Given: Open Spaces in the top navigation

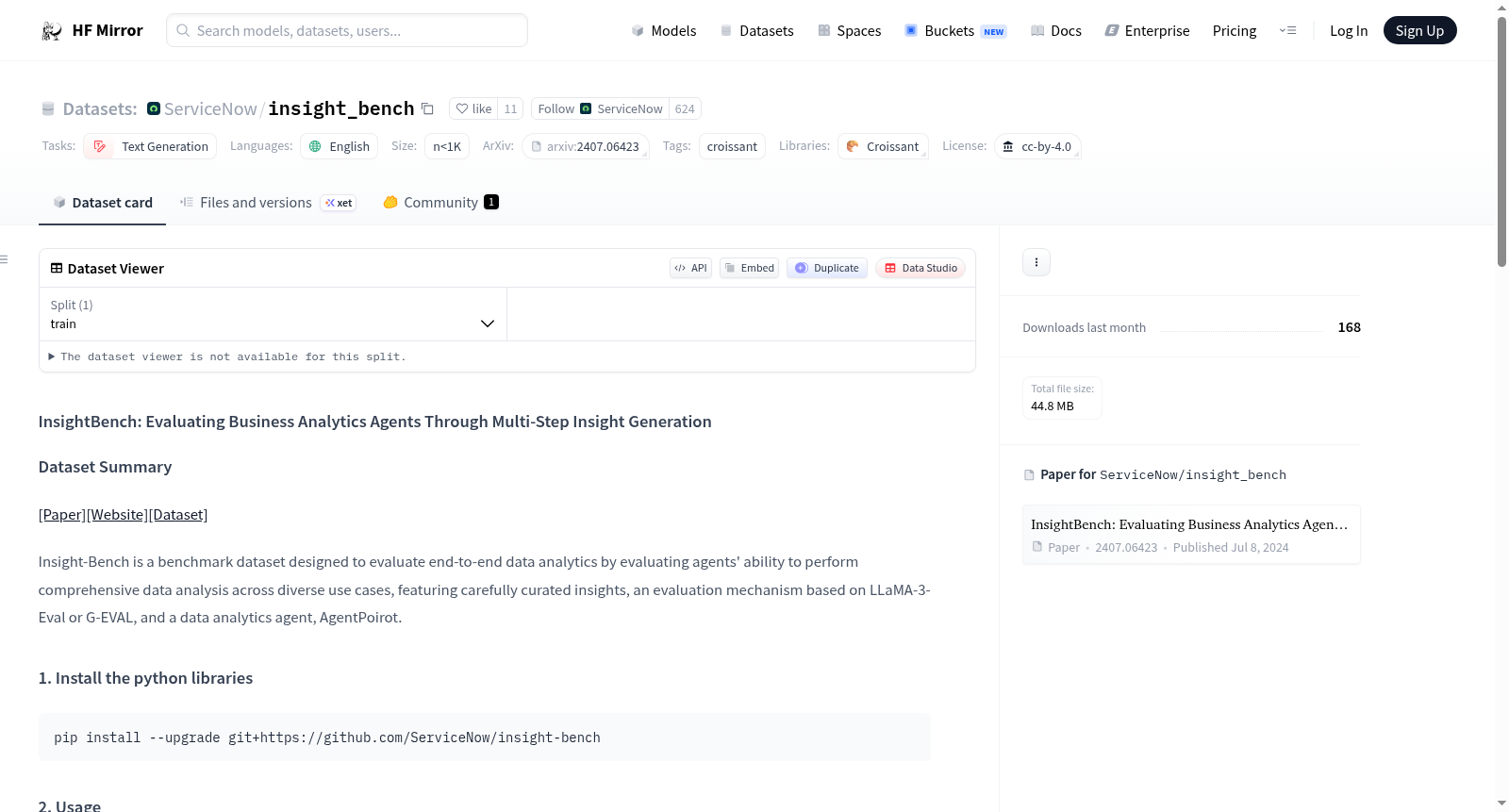Looking at the screenshot, I should [850, 31].
